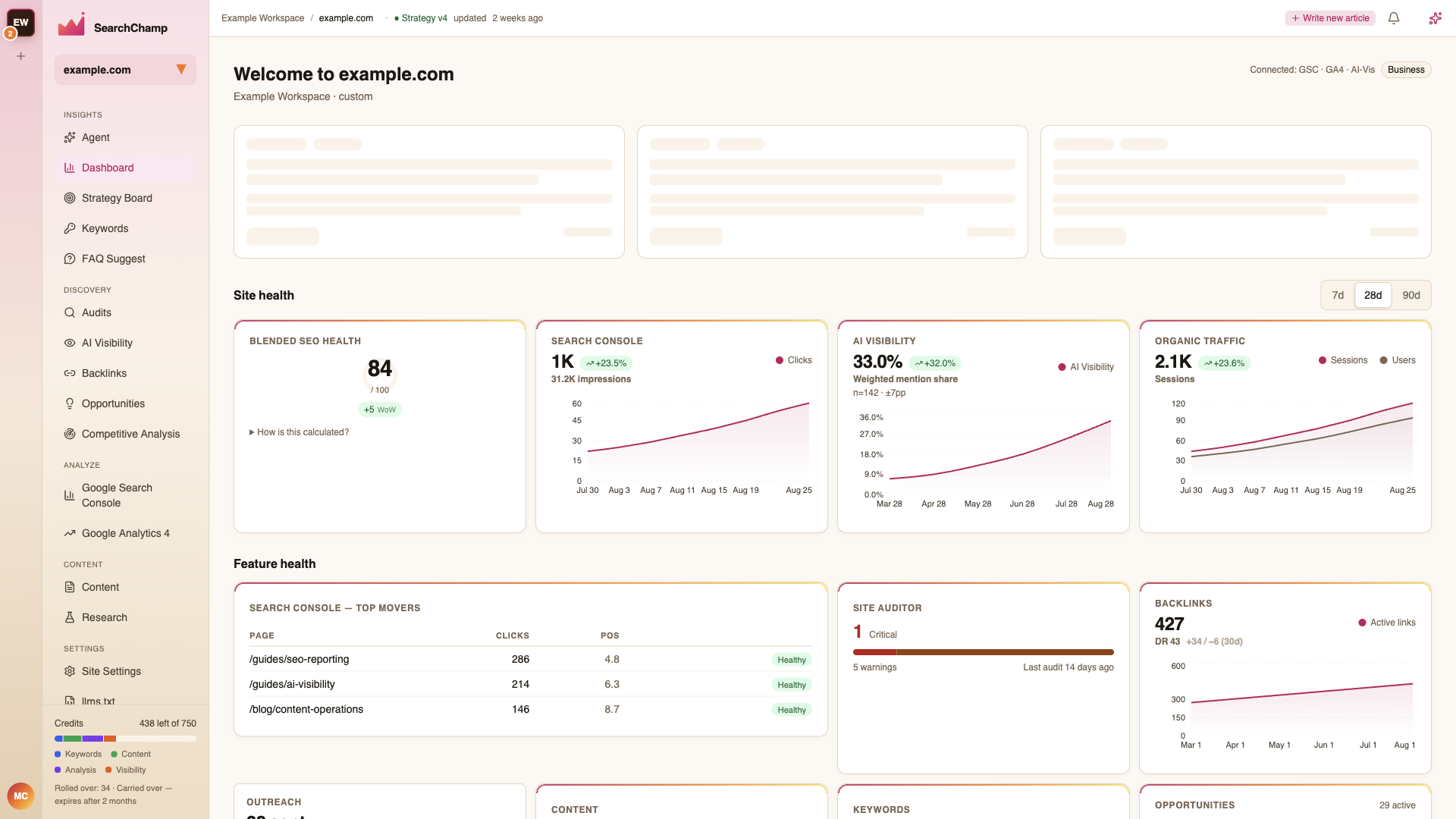Image resolution: width=1456 pixels, height=819 pixels.
Task: Toggle Sessions legend in Organic Traffic
Action: 1343,360
